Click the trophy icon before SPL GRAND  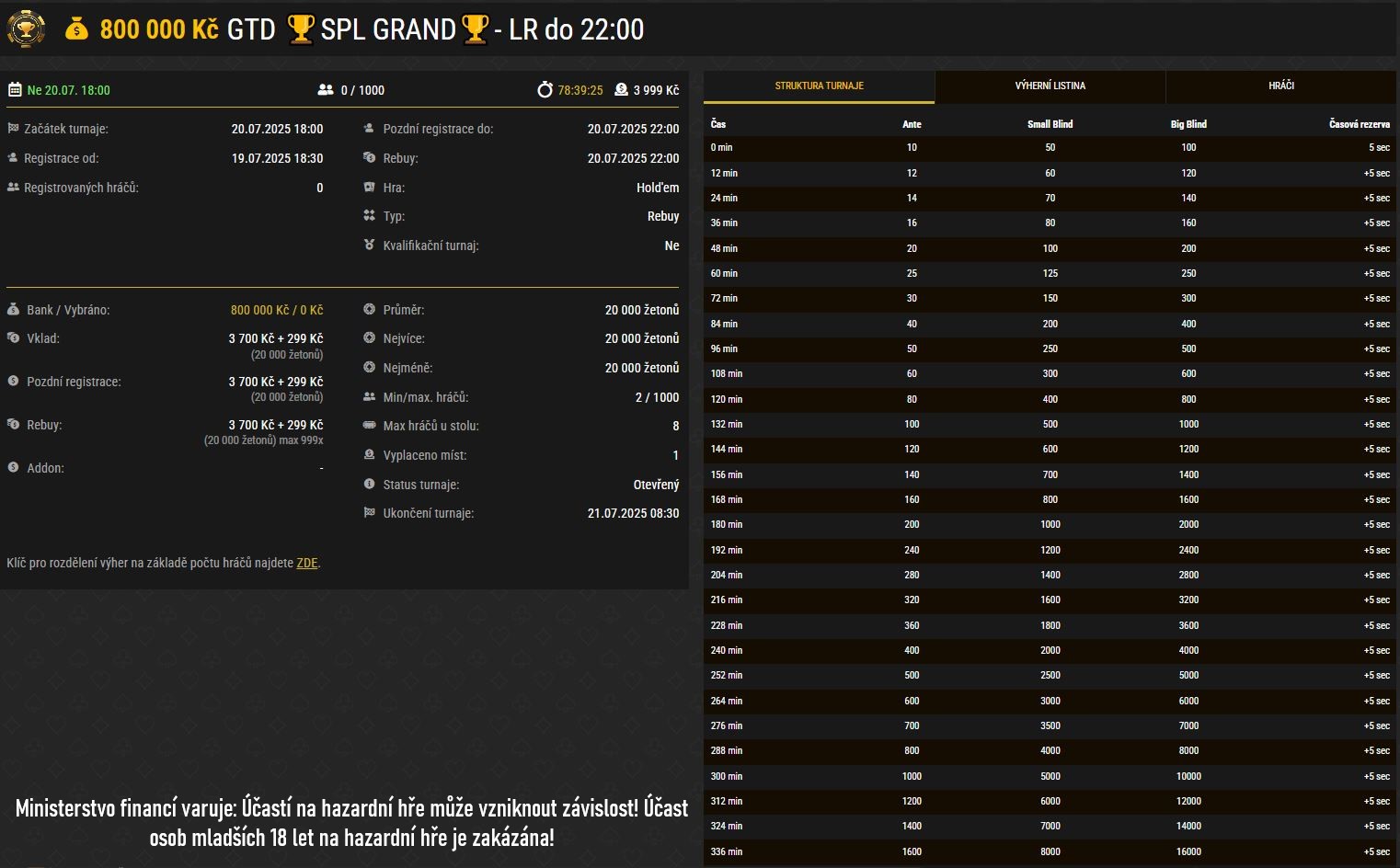[301, 29]
